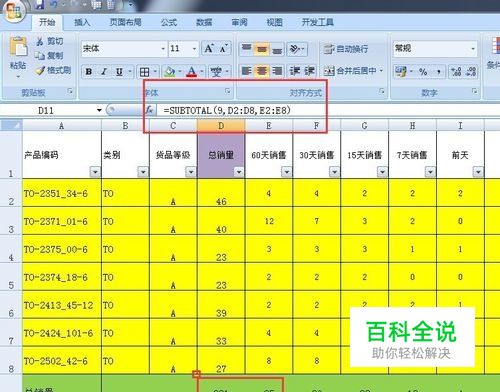Open the 30天销售 filter dropdown

coord(334,172)
